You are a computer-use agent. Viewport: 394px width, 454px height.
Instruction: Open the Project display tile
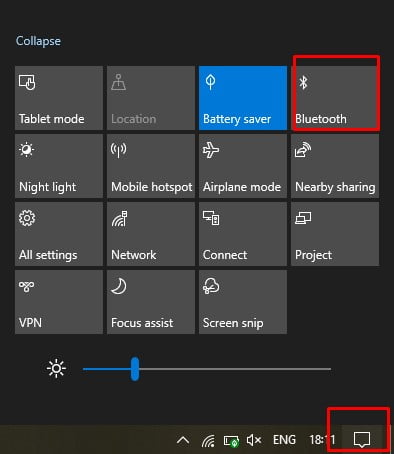click(335, 234)
